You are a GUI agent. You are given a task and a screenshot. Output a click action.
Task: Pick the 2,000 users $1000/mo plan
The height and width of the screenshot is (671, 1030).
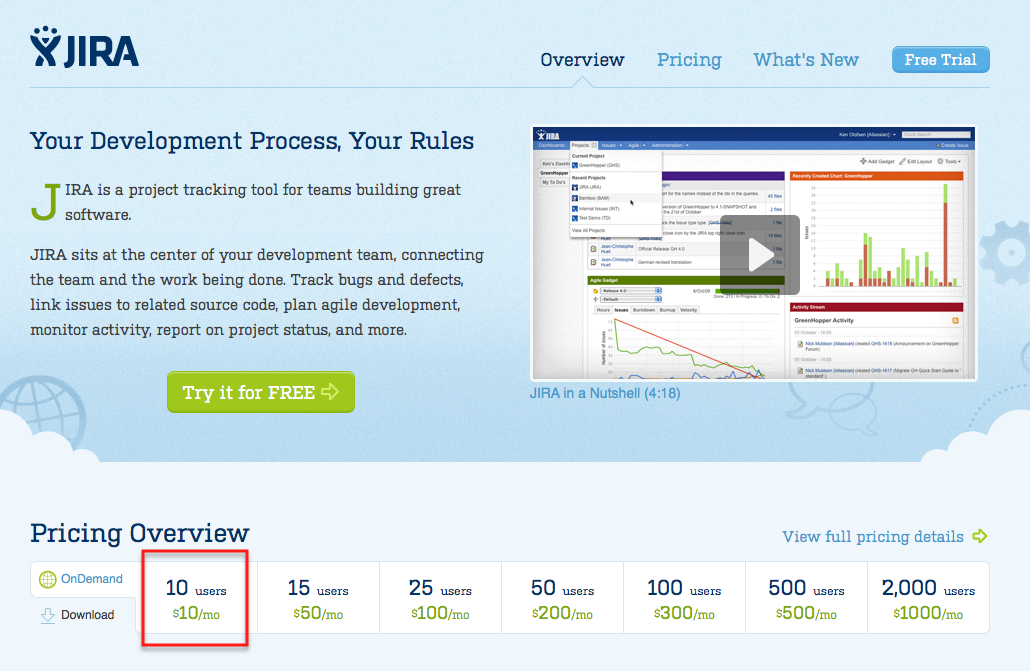928,598
